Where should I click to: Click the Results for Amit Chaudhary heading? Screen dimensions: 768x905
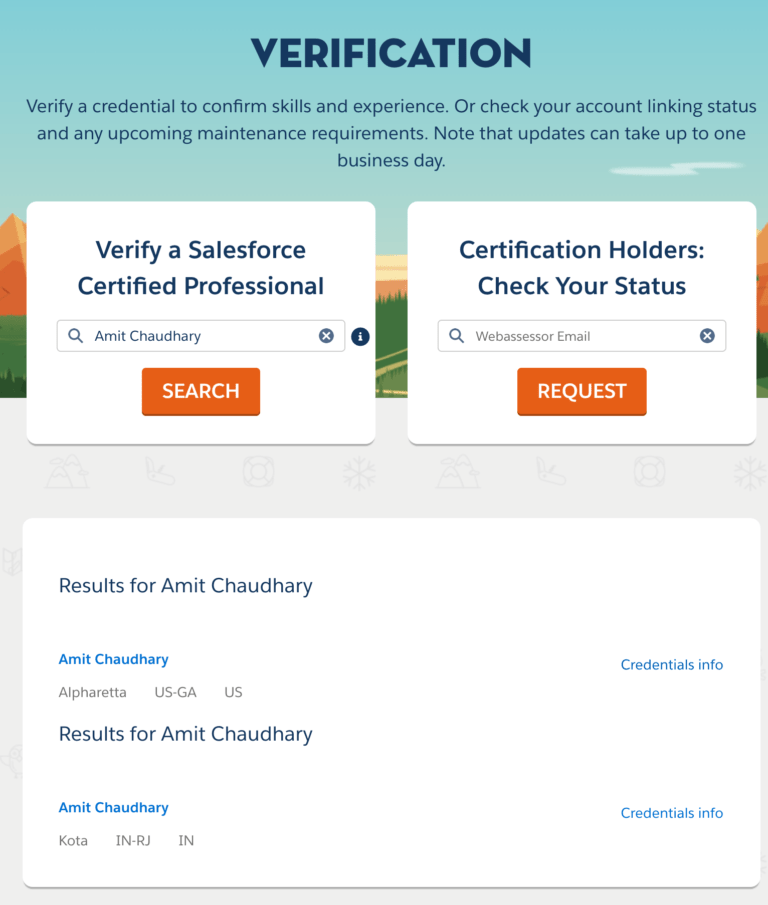click(185, 586)
